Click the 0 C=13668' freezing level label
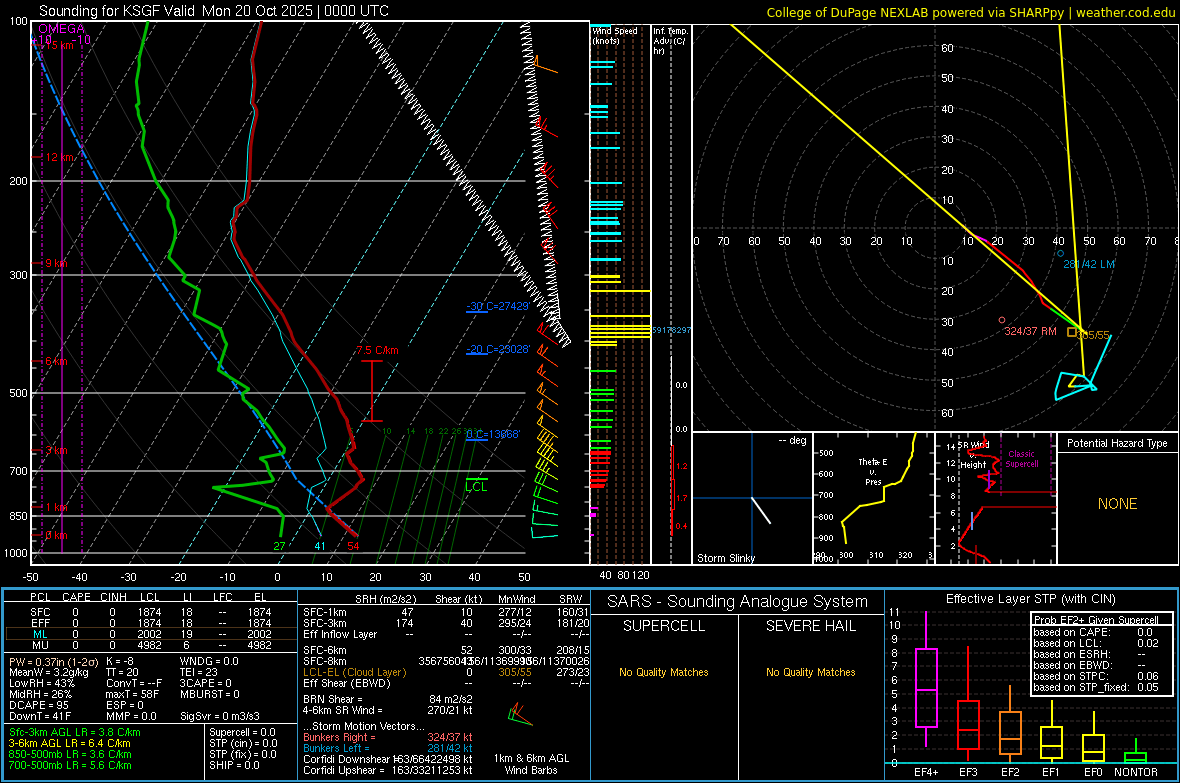Screen dimensions: 1180x783 (x=492, y=434)
